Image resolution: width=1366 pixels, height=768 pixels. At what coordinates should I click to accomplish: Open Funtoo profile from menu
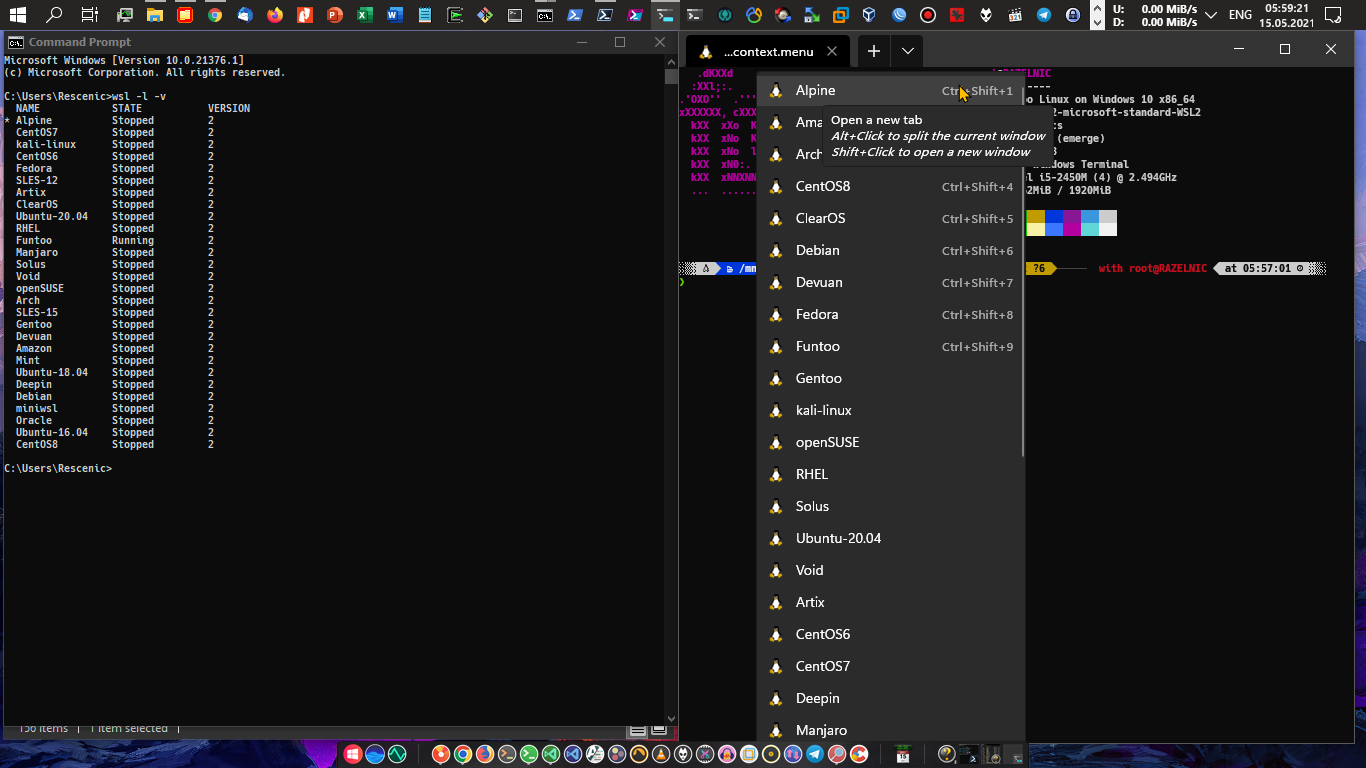point(891,346)
